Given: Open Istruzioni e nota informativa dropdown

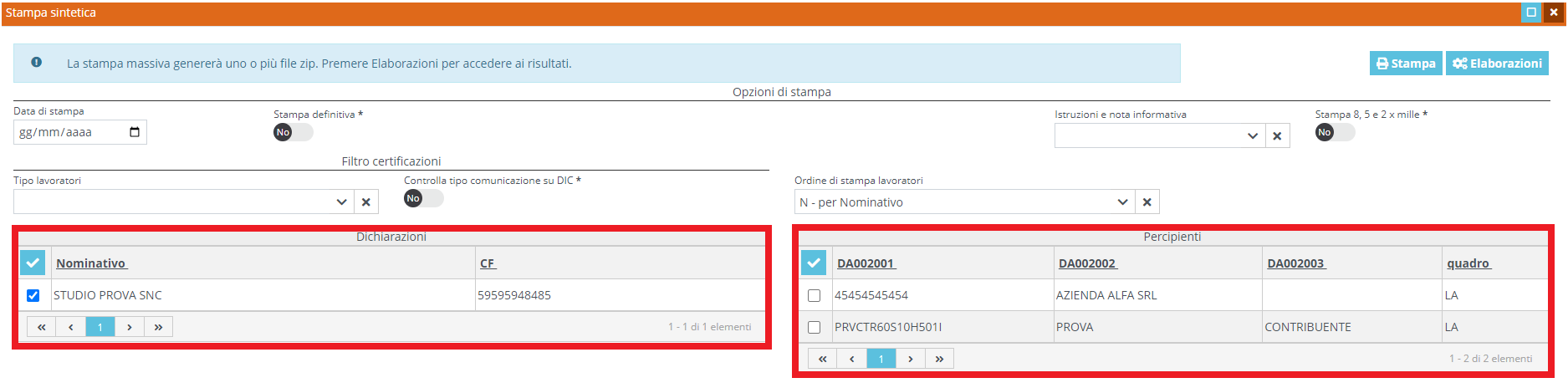Looking at the screenshot, I should click(x=1252, y=136).
